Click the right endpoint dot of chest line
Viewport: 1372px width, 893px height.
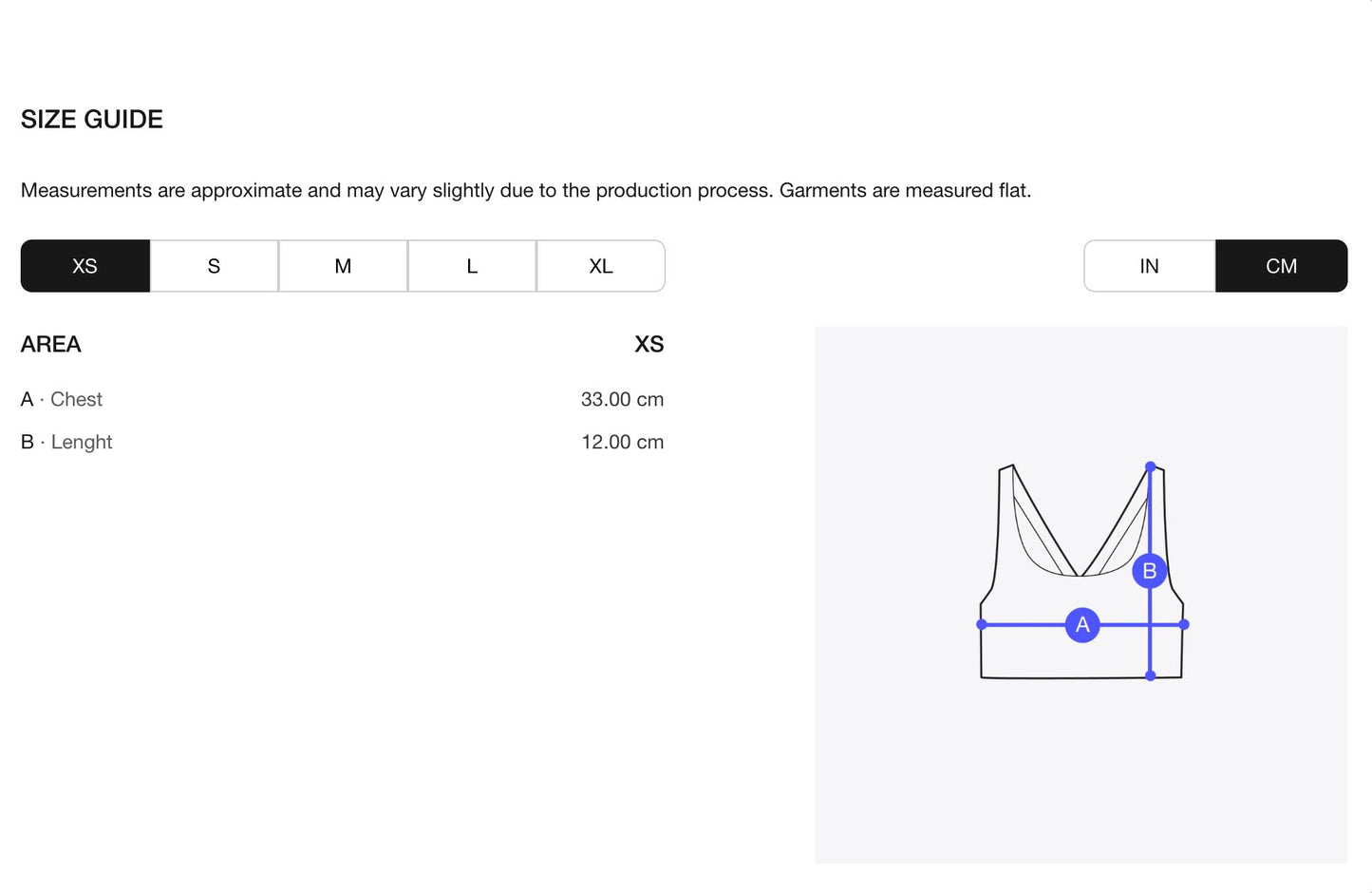coord(1184,624)
